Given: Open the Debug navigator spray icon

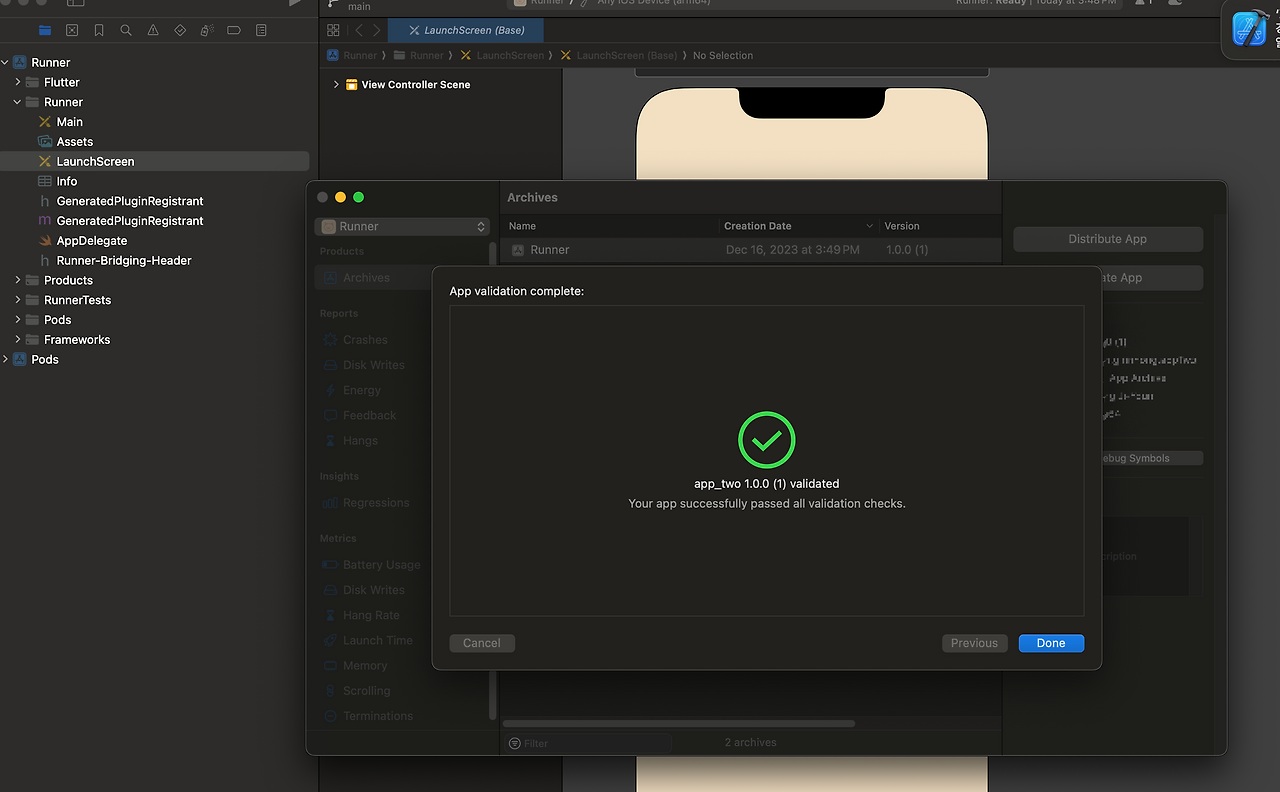Looking at the screenshot, I should point(207,31).
